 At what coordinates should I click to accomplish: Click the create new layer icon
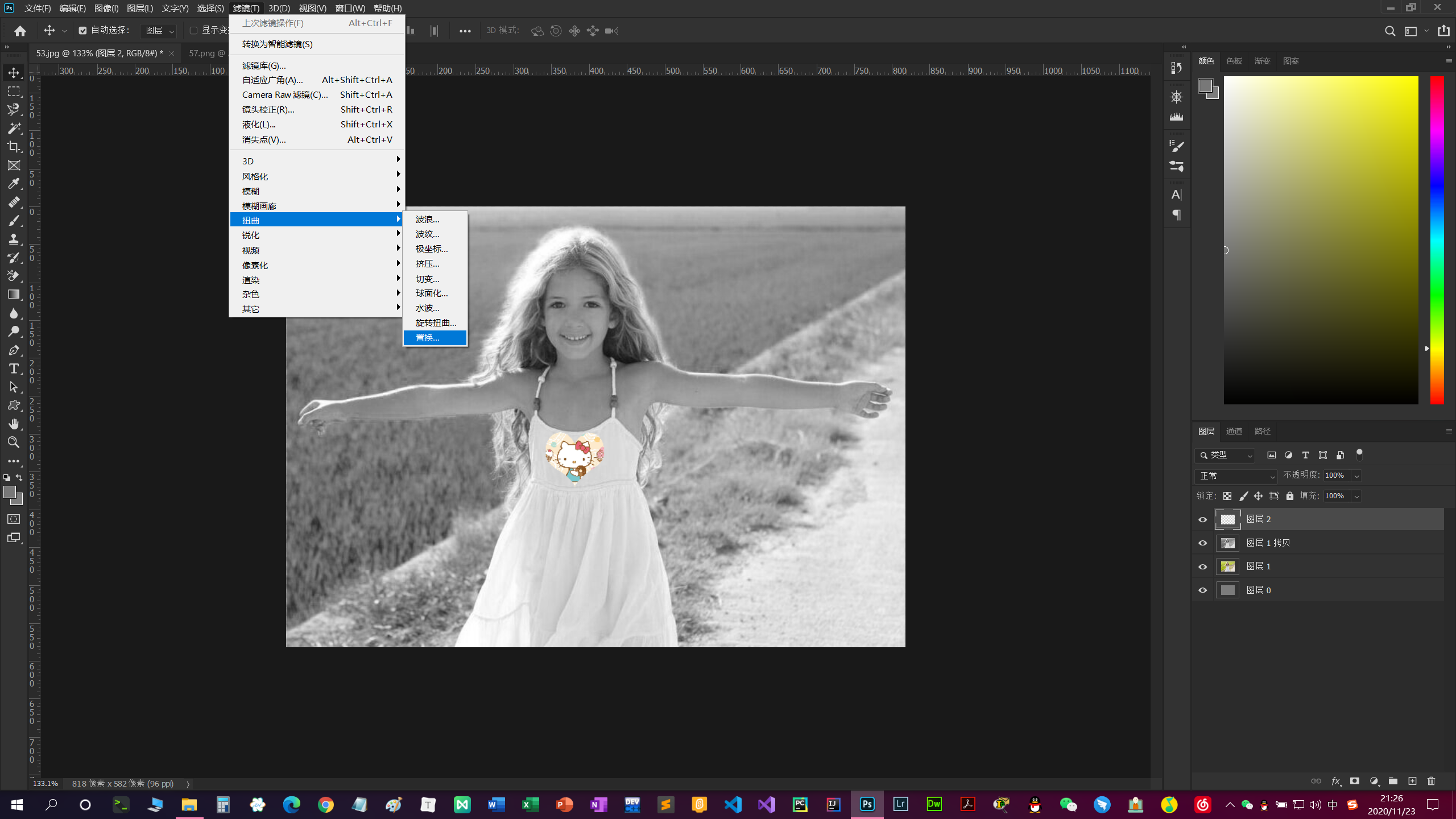1412,781
